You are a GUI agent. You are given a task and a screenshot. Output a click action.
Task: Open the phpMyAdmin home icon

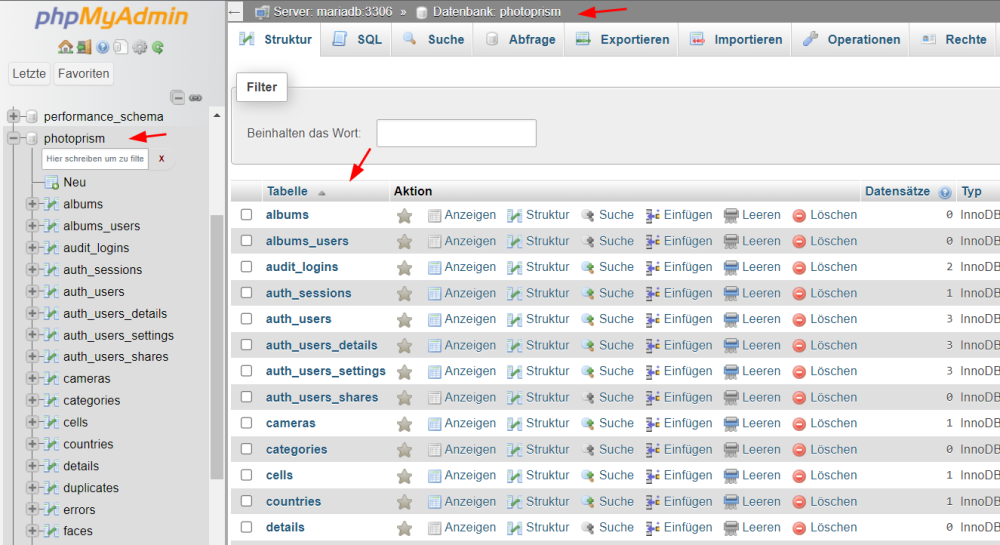[x=65, y=47]
